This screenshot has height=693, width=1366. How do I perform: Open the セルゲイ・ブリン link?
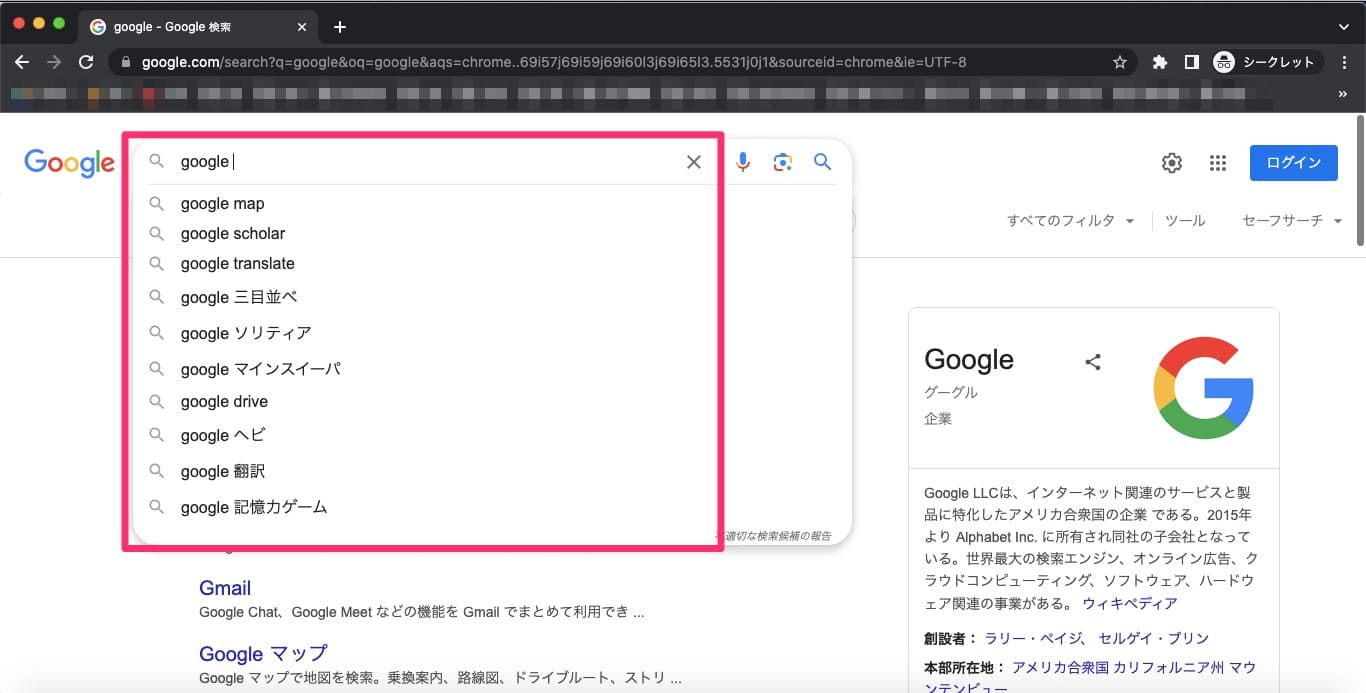(1154, 638)
